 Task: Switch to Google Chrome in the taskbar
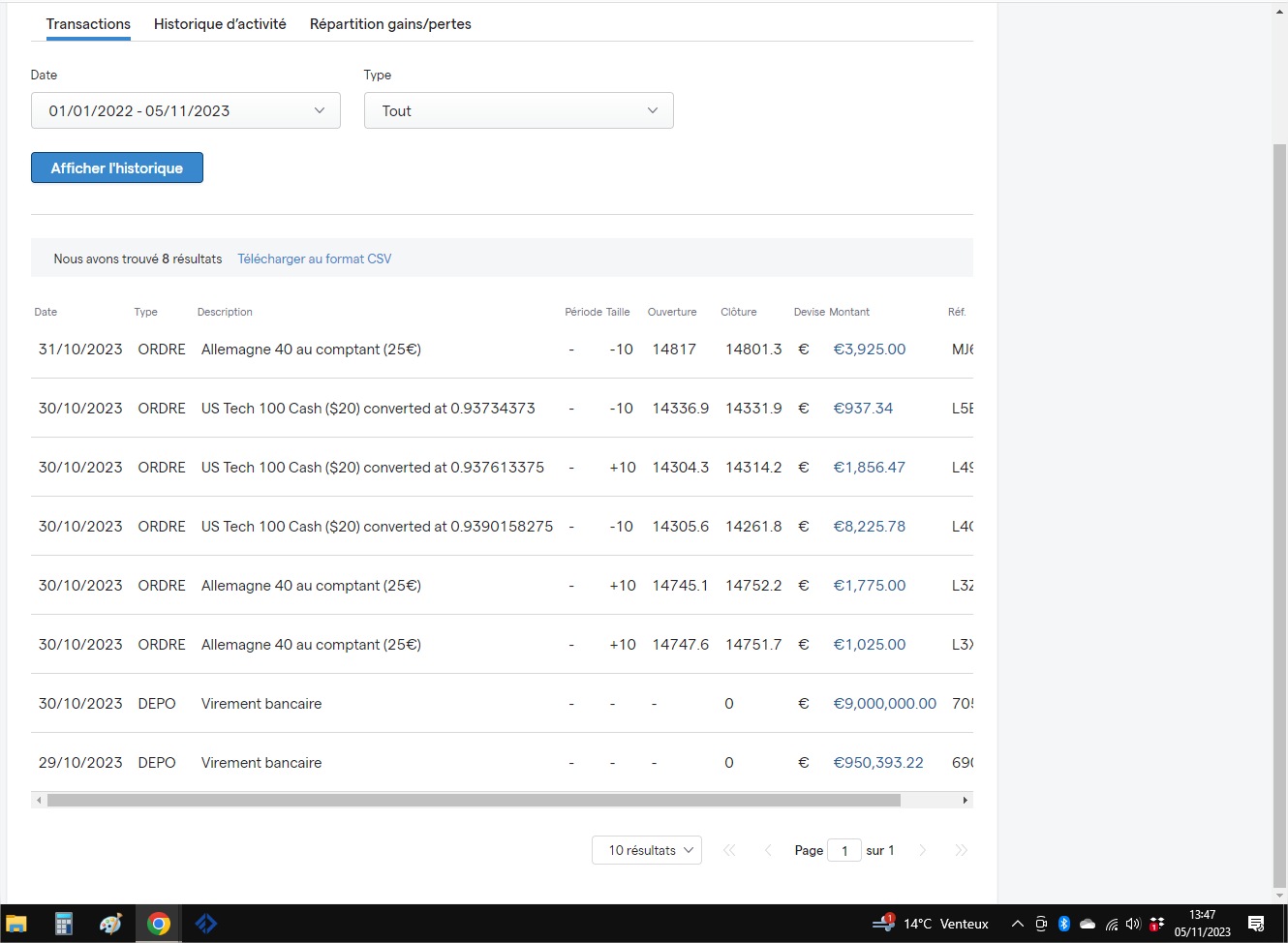click(159, 924)
